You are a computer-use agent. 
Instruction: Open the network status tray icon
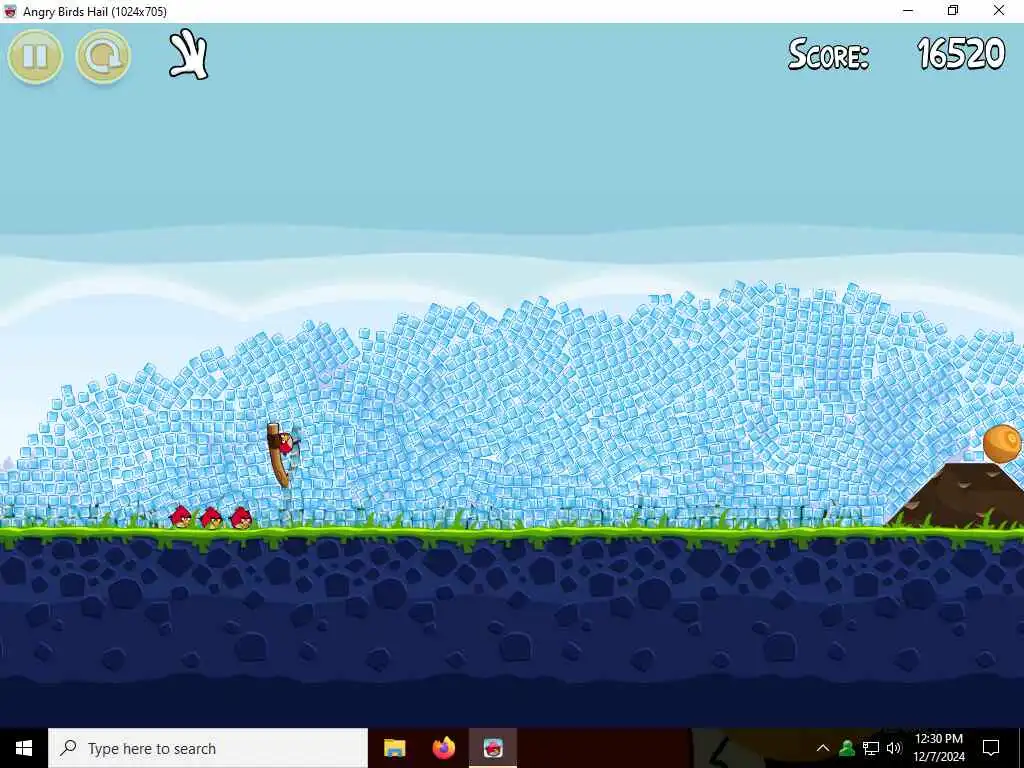click(871, 748)
